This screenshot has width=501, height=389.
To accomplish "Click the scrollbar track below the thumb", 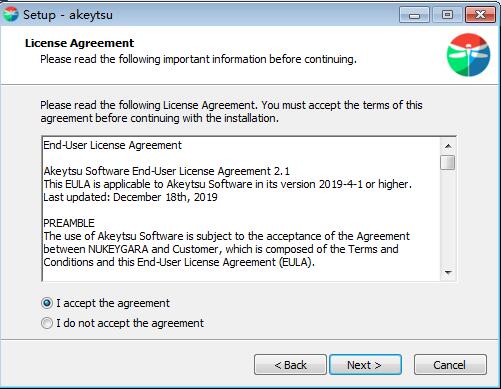I will (448, 218).
